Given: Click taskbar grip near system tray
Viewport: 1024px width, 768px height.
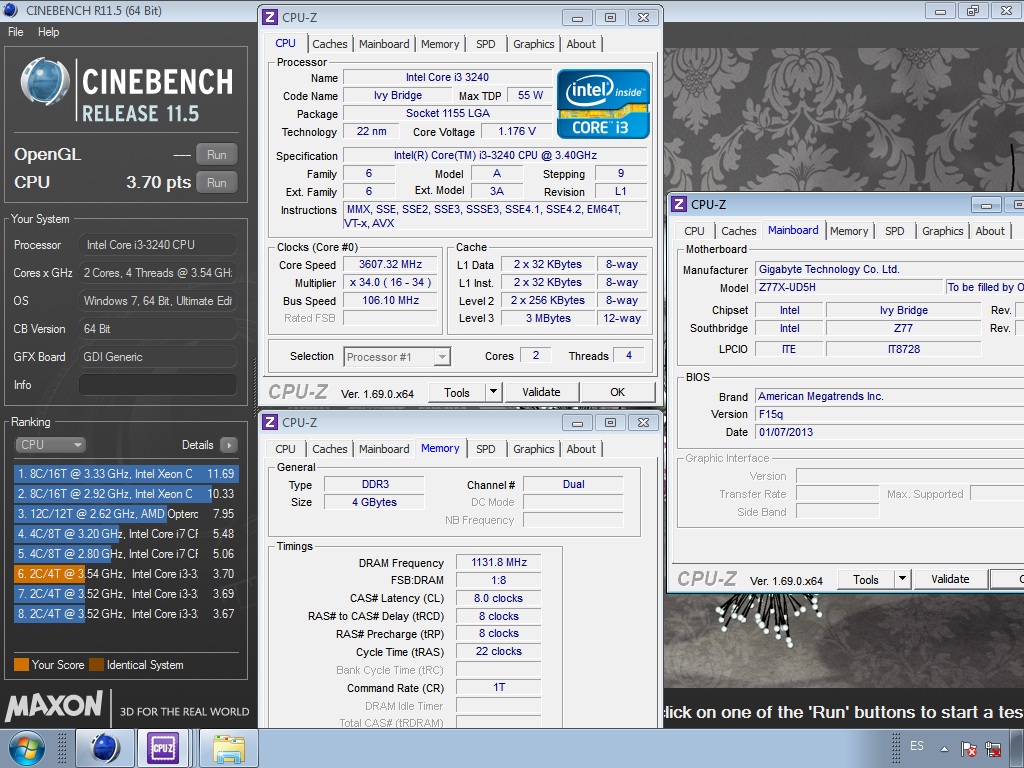Looking at the screenshot, I should coord(896,748).
